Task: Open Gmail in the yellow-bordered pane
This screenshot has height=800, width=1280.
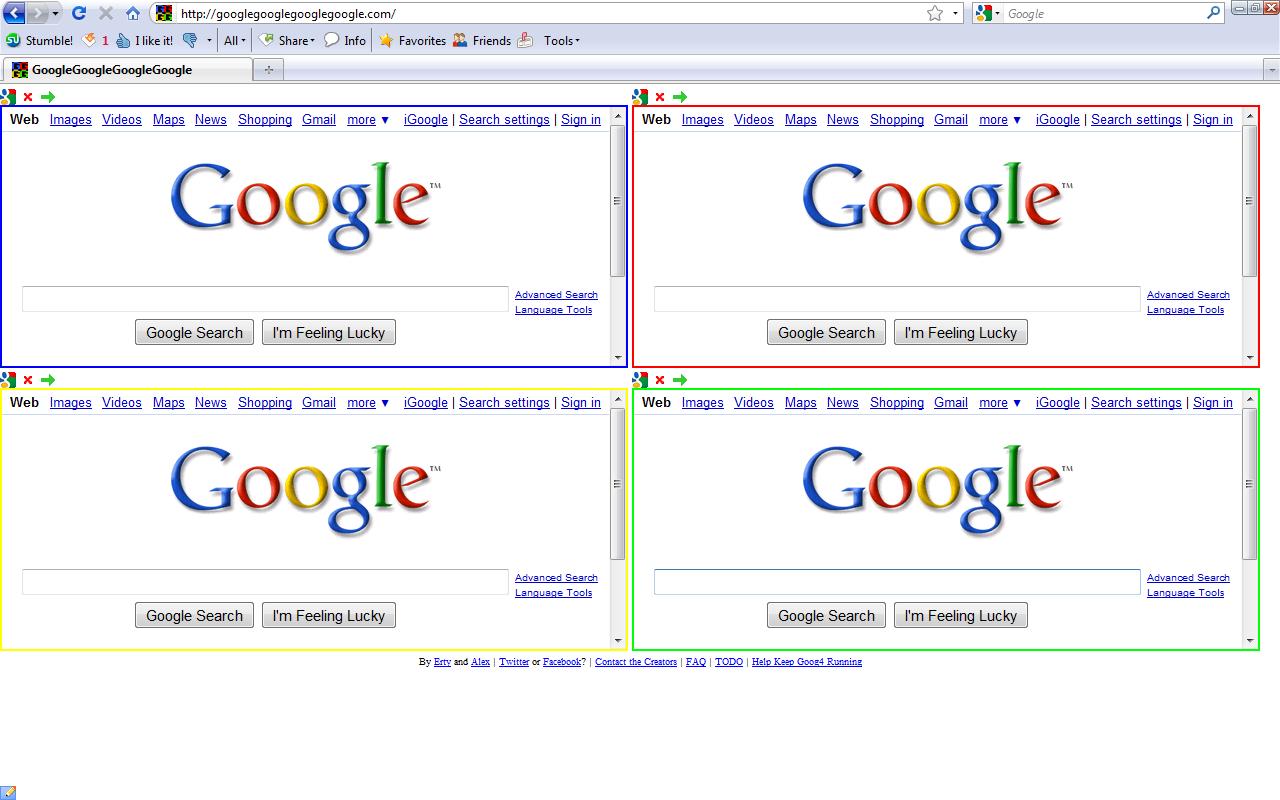Action: [319, 403]
